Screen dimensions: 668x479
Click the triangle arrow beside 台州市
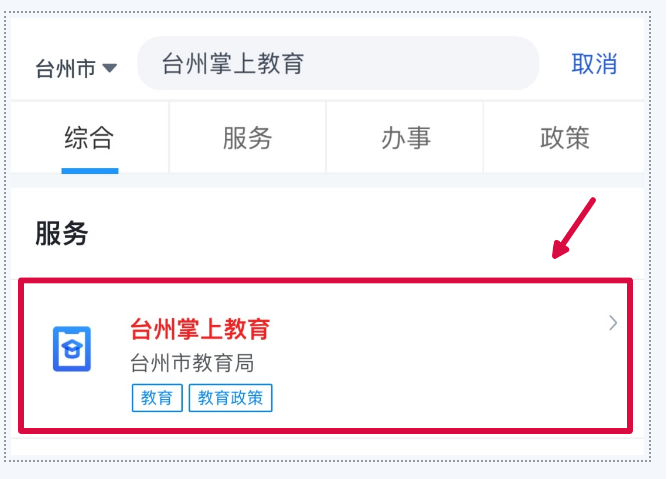[110, 68]
